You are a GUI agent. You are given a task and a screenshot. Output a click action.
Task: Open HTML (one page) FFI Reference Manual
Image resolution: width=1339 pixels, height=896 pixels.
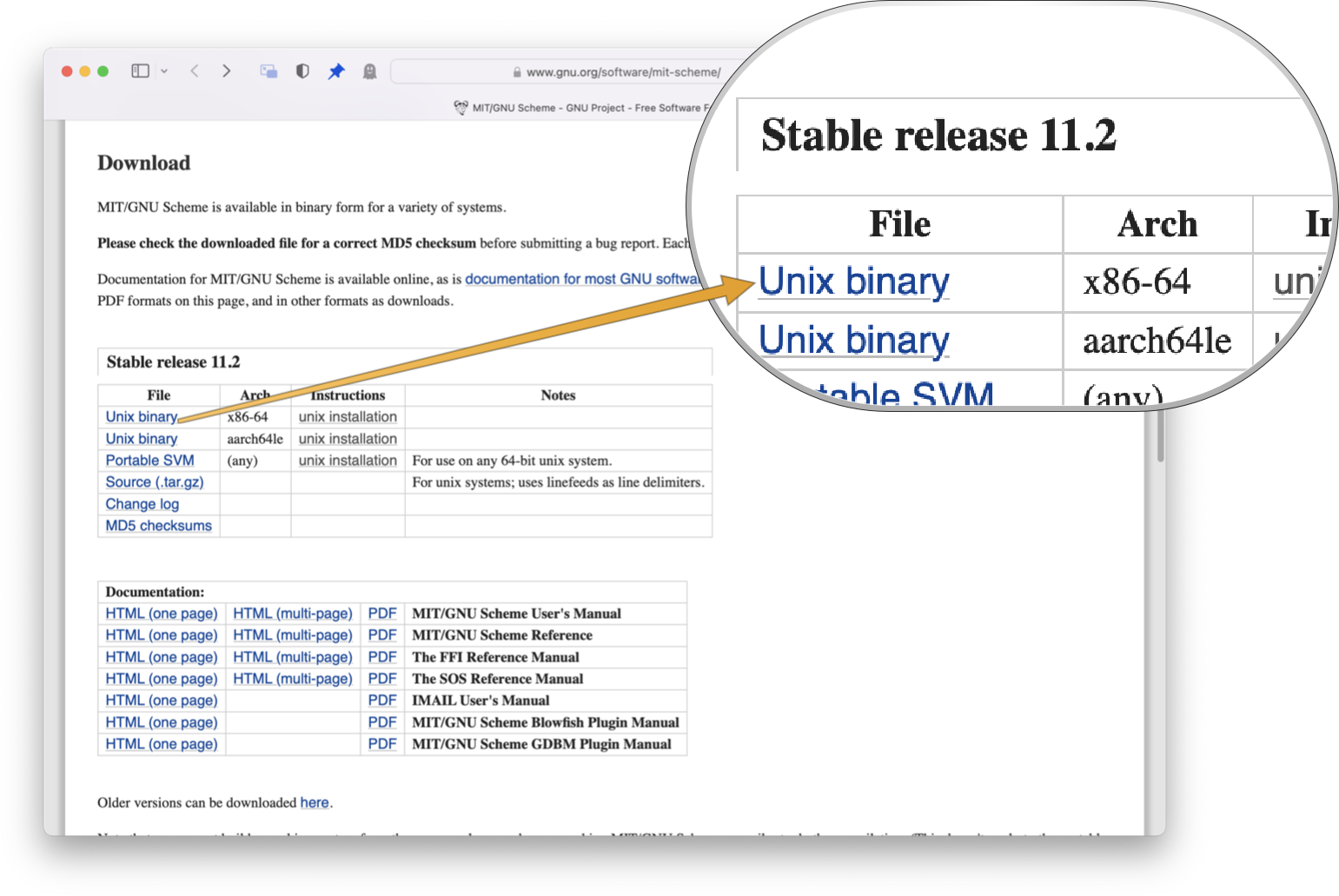pos(162,657)
